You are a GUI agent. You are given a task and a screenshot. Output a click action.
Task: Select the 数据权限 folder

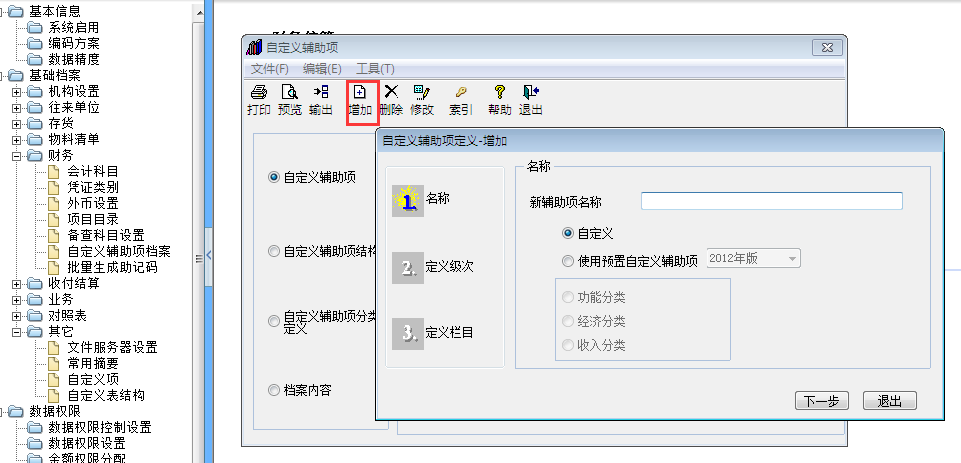coord(55,411)
